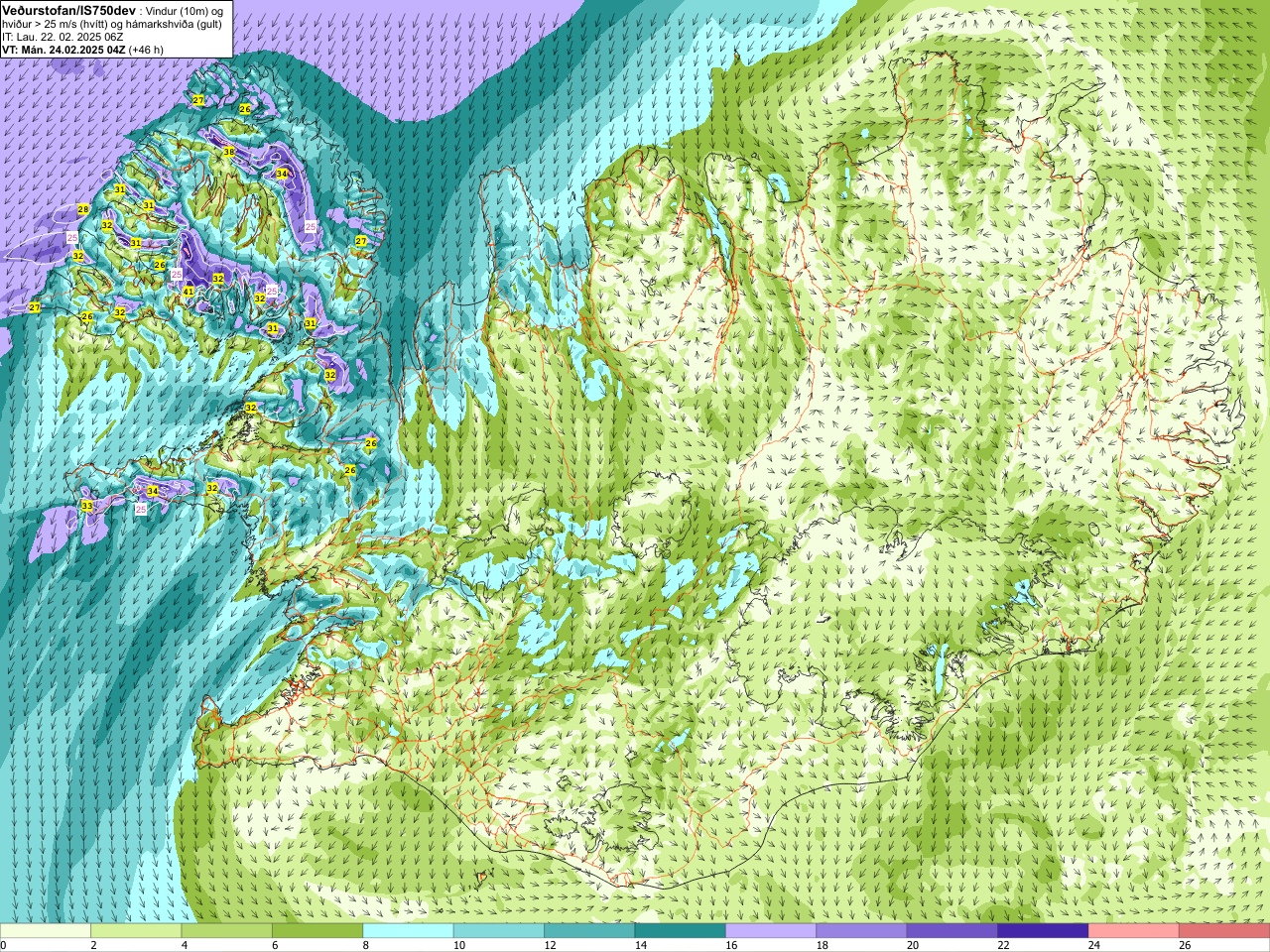The height and width of the screenshot is (952, 1270).
Task: Click the yellow max gust label 38
Action: pyautogui.click(x=228, y=152)
